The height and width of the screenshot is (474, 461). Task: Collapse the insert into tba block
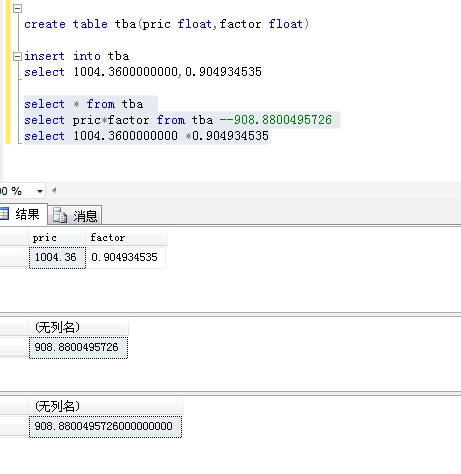(17, 56)
